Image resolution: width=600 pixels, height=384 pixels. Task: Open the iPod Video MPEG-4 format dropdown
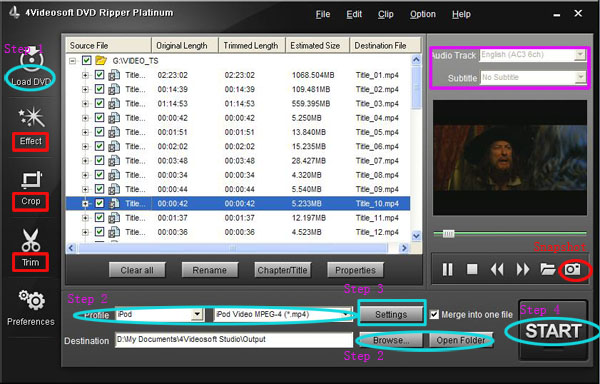coord(347,314)
